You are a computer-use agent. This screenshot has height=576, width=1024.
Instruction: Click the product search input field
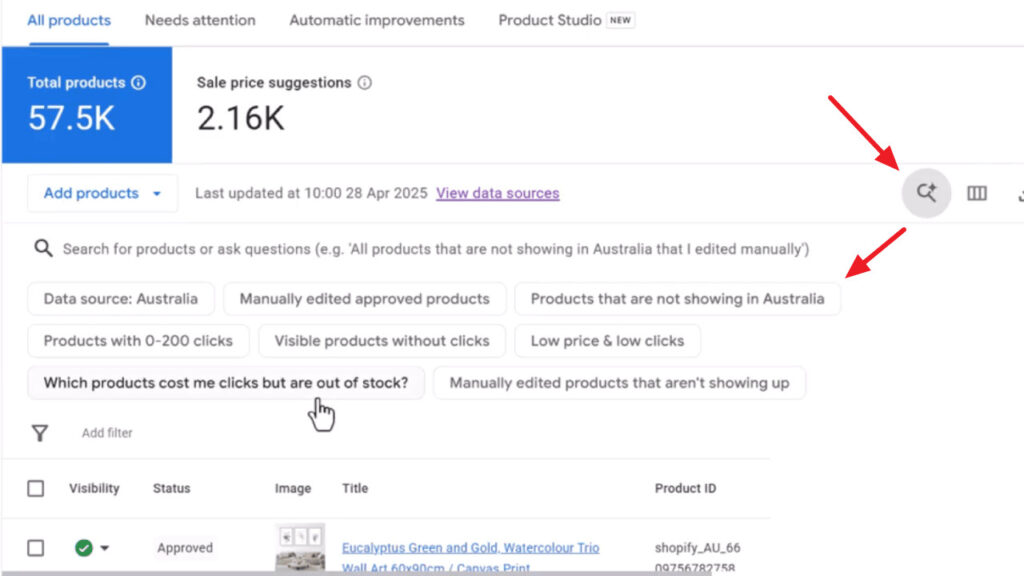click(x=435, y=248)
